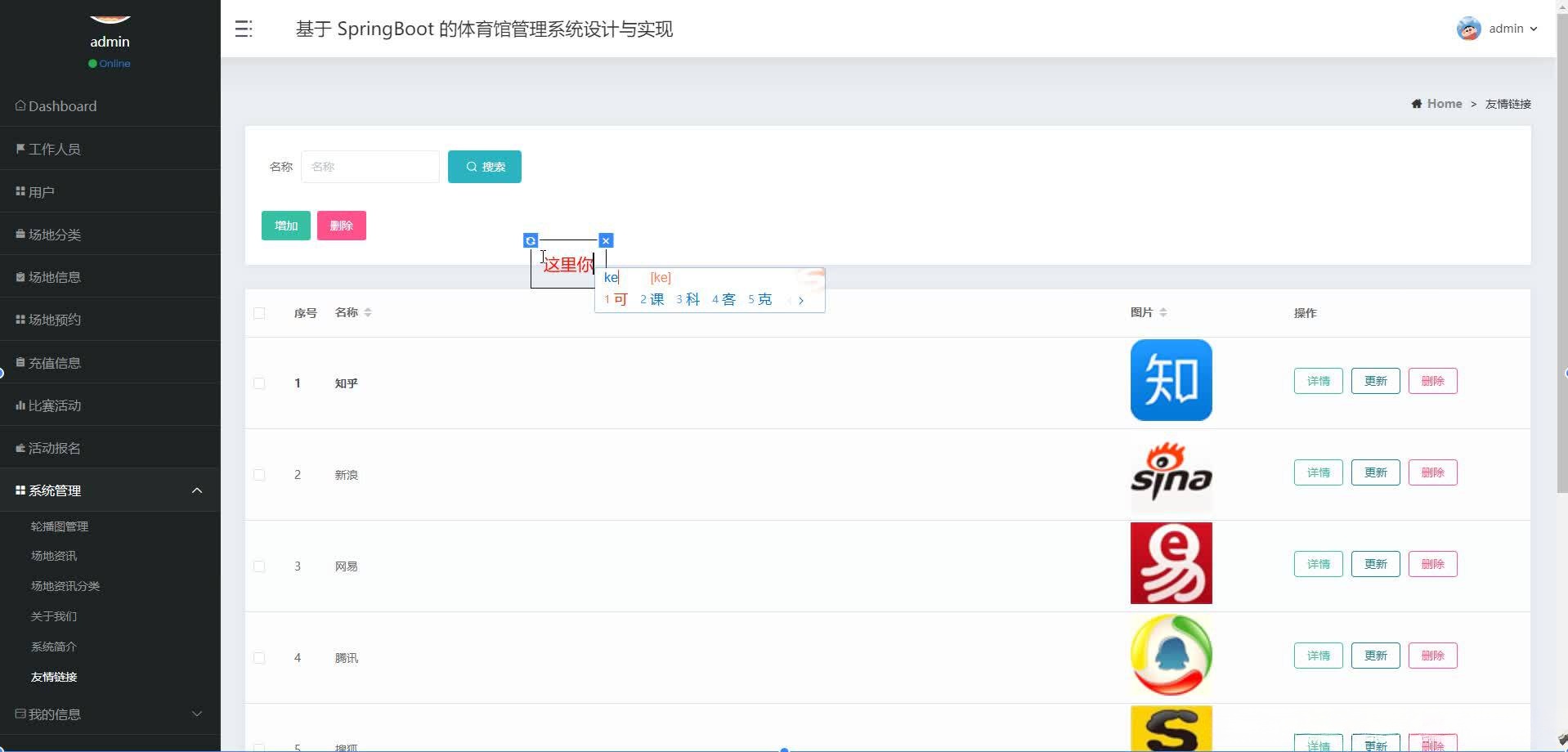Open Dashboard in the sidebar

[110, 105]
